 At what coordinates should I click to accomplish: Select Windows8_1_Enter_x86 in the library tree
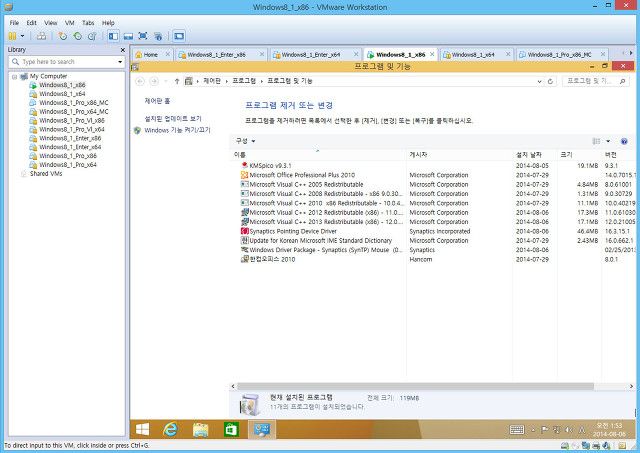(70, 138)
